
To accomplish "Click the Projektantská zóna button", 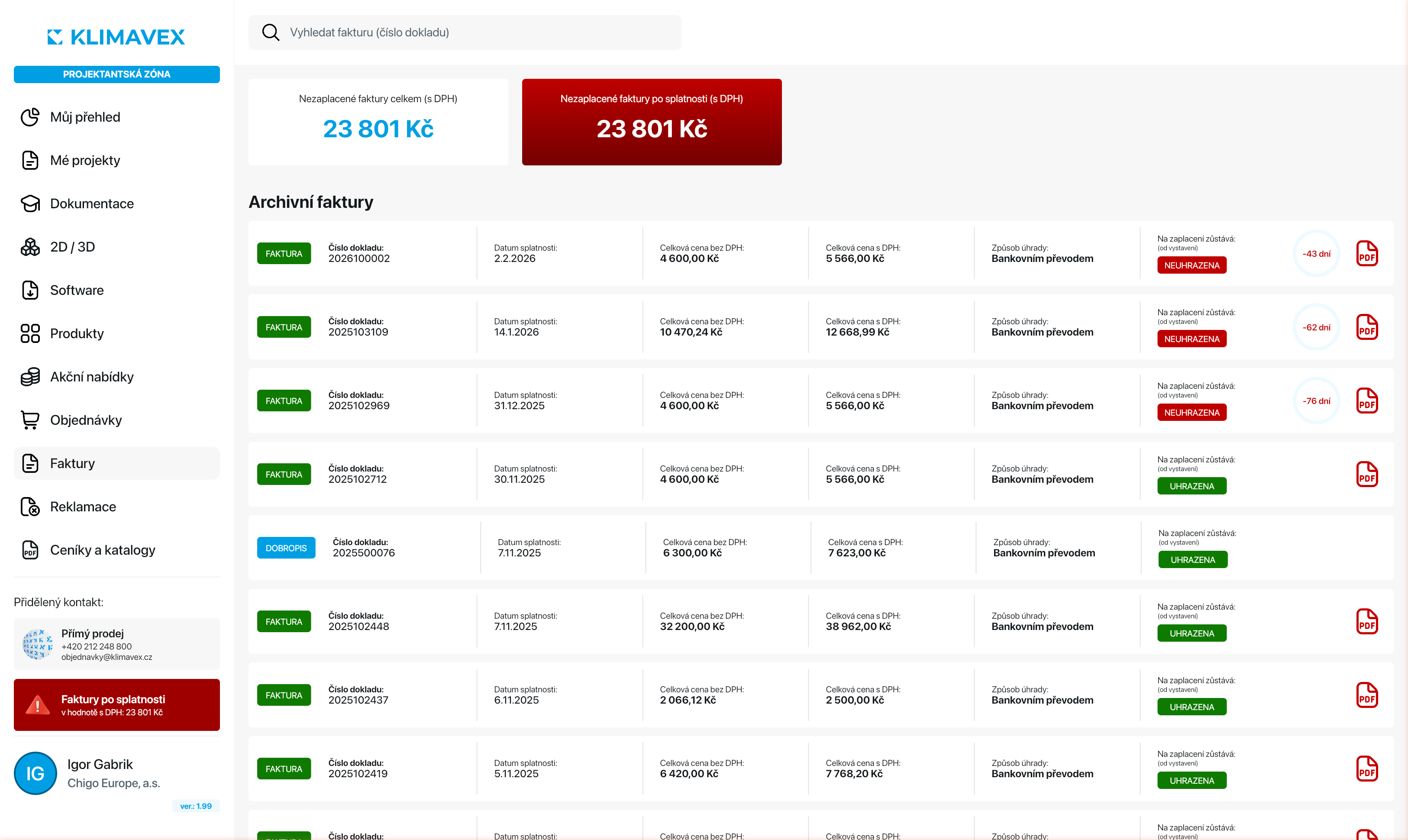I will point(116,74).
